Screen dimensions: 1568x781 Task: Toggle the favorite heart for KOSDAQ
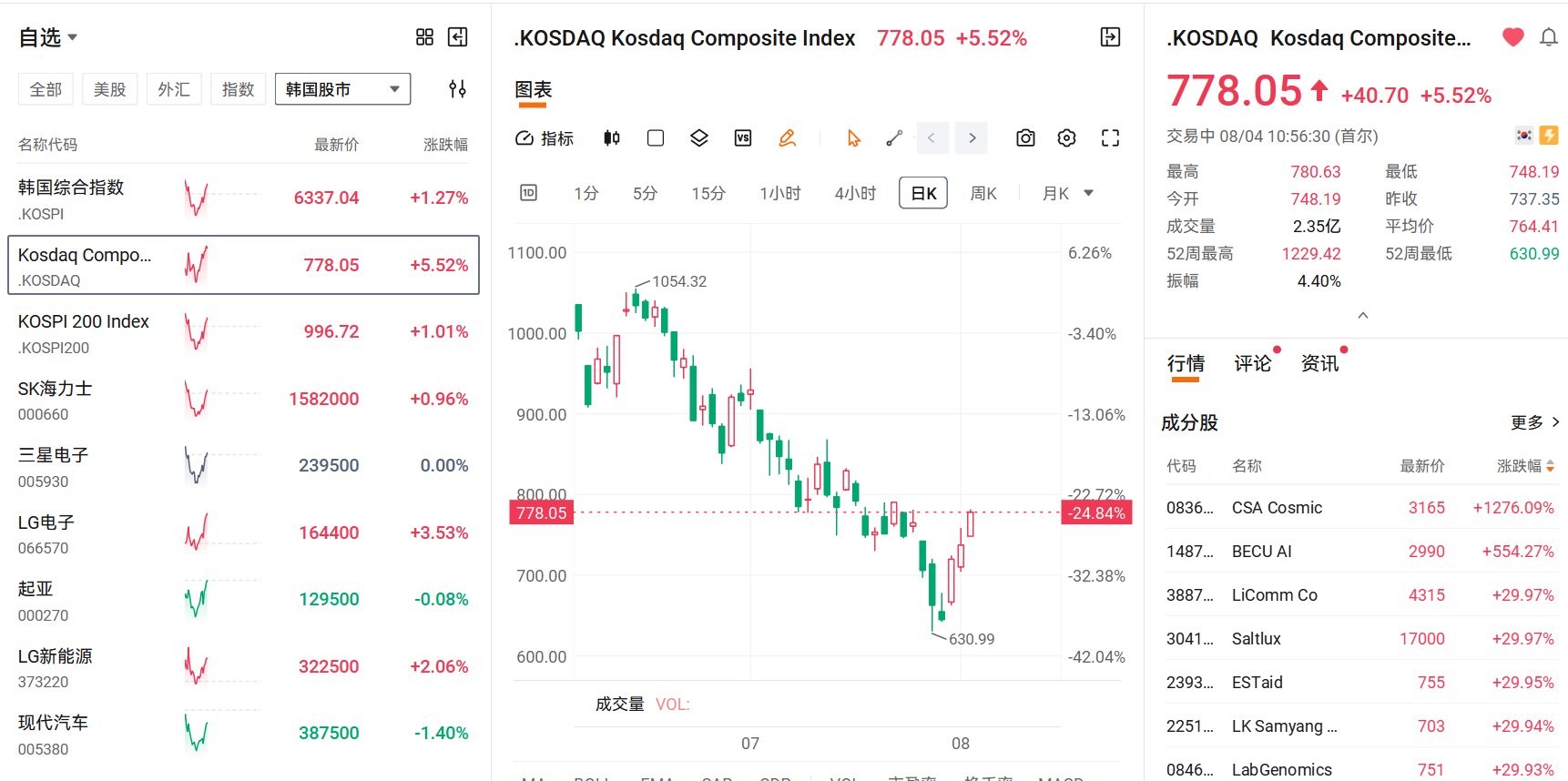(x=1512, y=37)
